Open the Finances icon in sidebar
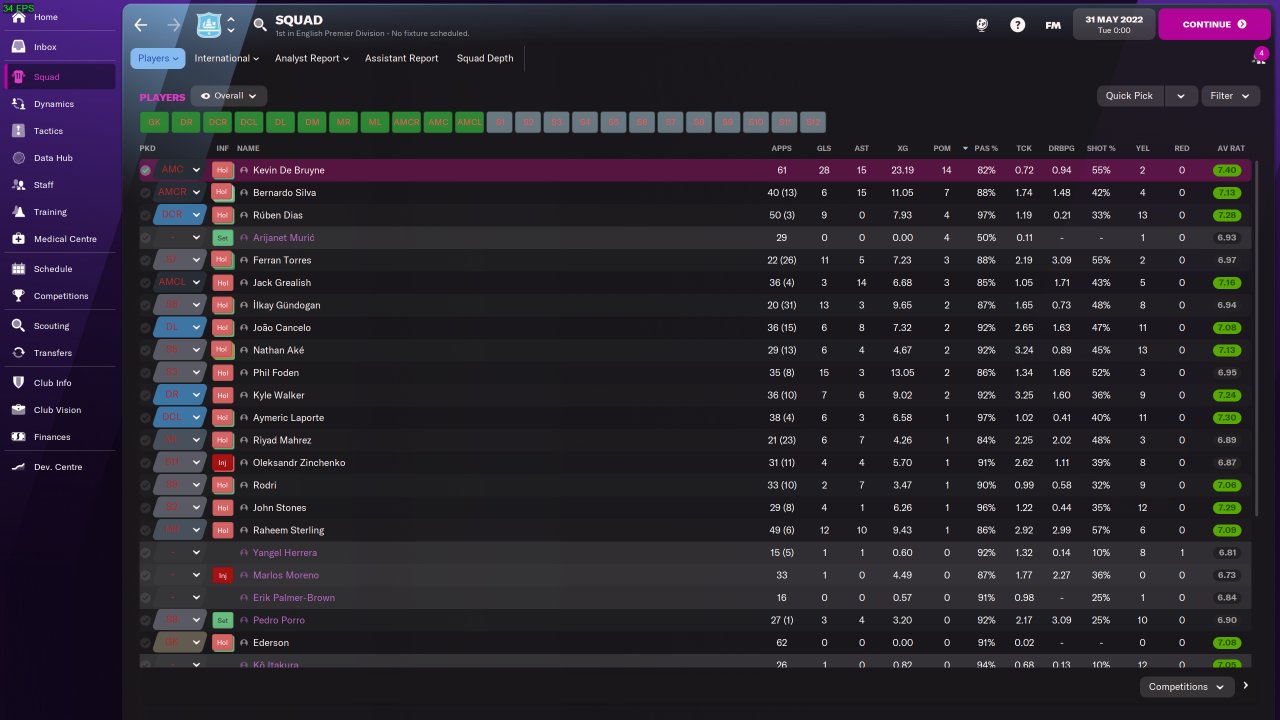1280x720 pixels. tap(19, 437)
